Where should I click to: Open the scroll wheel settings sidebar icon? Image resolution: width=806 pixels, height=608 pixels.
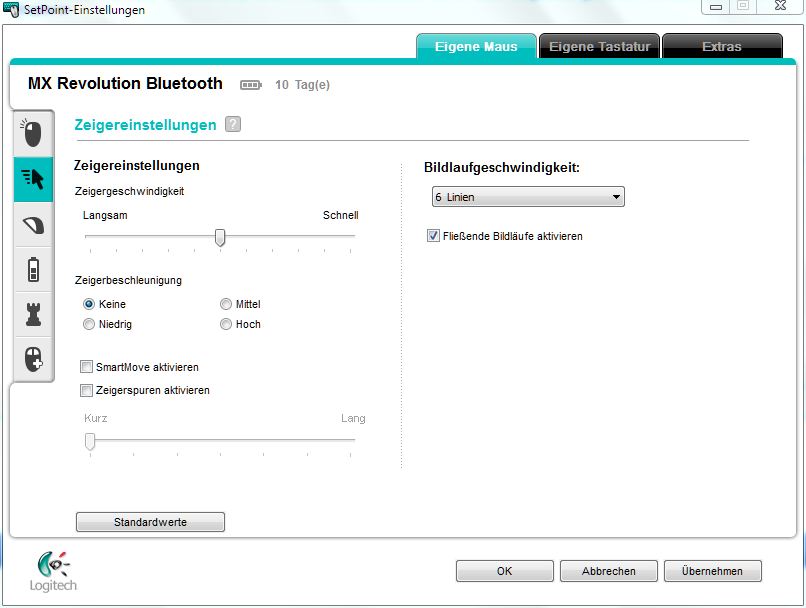[33, 225]
